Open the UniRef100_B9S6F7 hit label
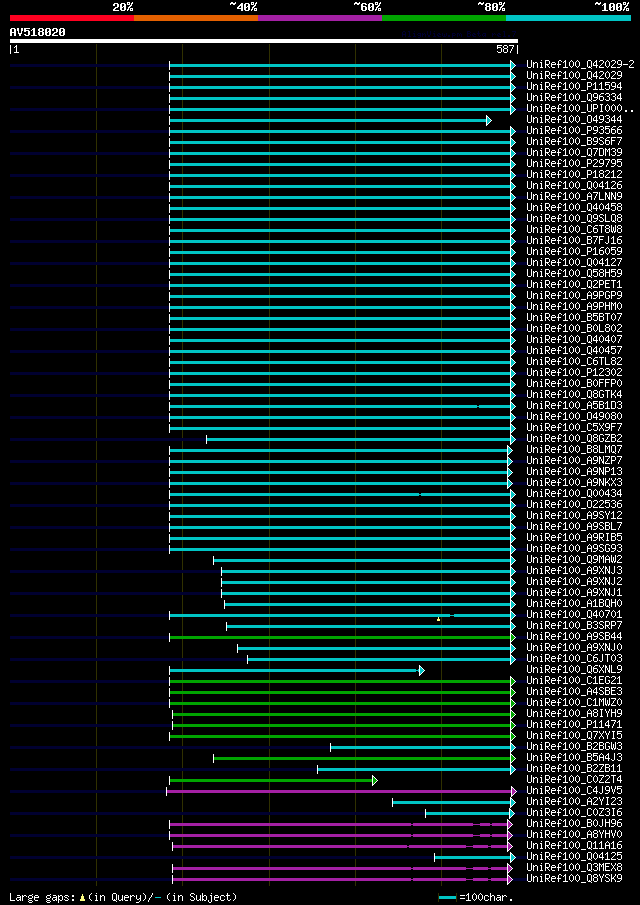Screen dimensions: 640x905 (x=574, y=141)
